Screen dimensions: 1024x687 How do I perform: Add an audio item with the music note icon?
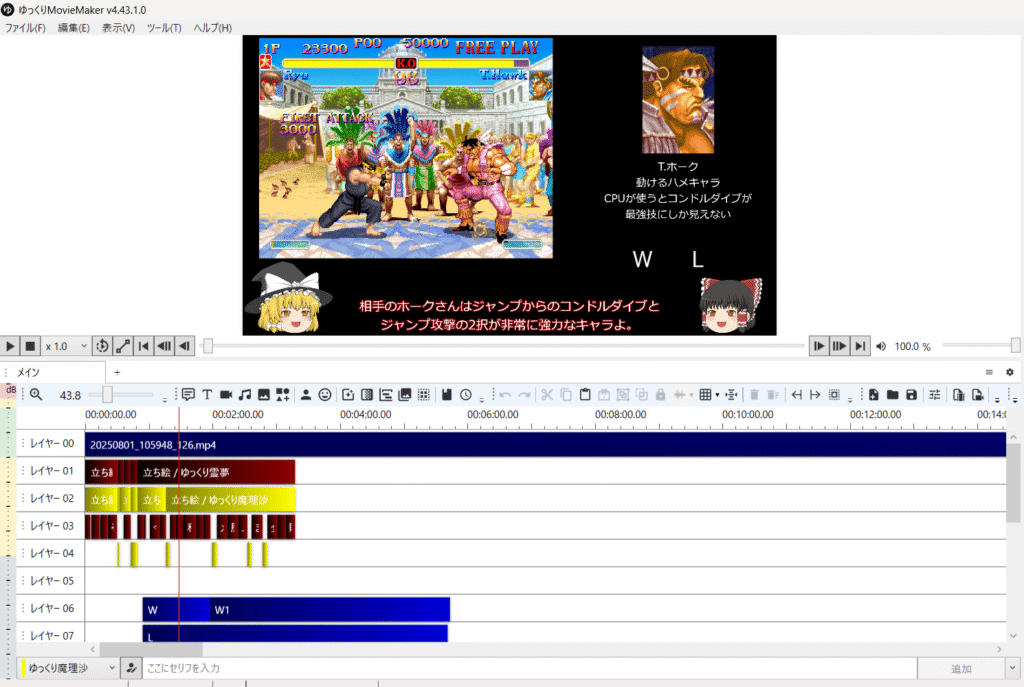245,394
